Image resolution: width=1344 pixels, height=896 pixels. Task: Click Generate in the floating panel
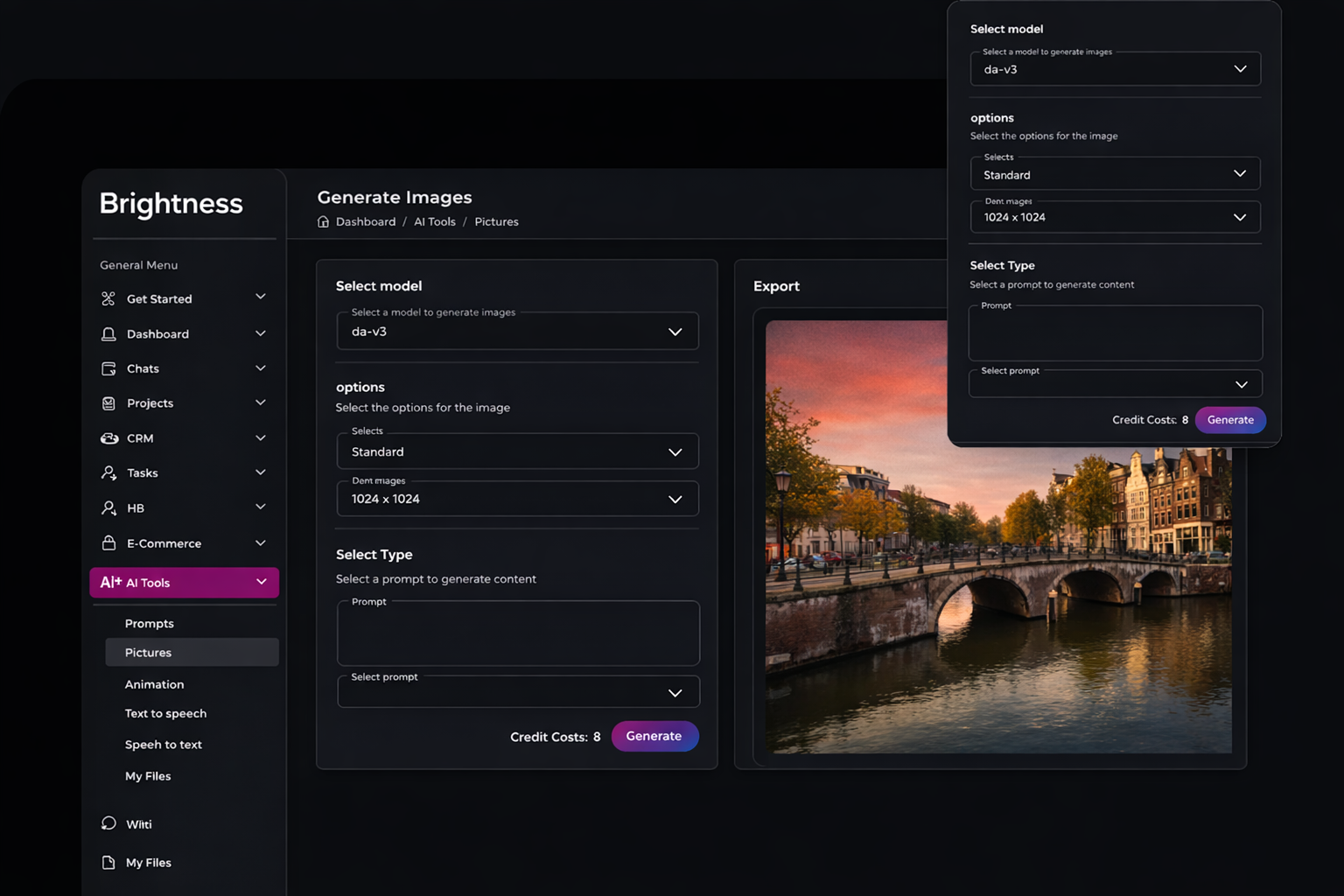[1229, 420]
